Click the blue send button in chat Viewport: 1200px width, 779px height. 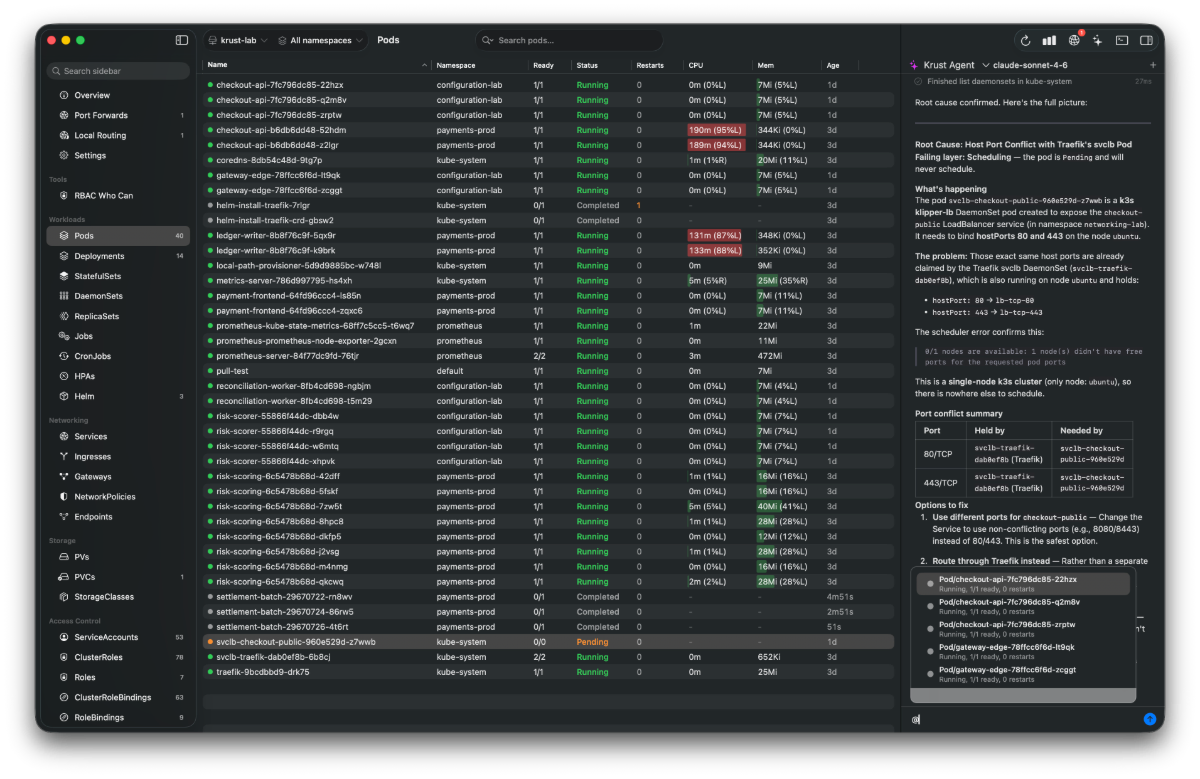[x=1150, y=719]
